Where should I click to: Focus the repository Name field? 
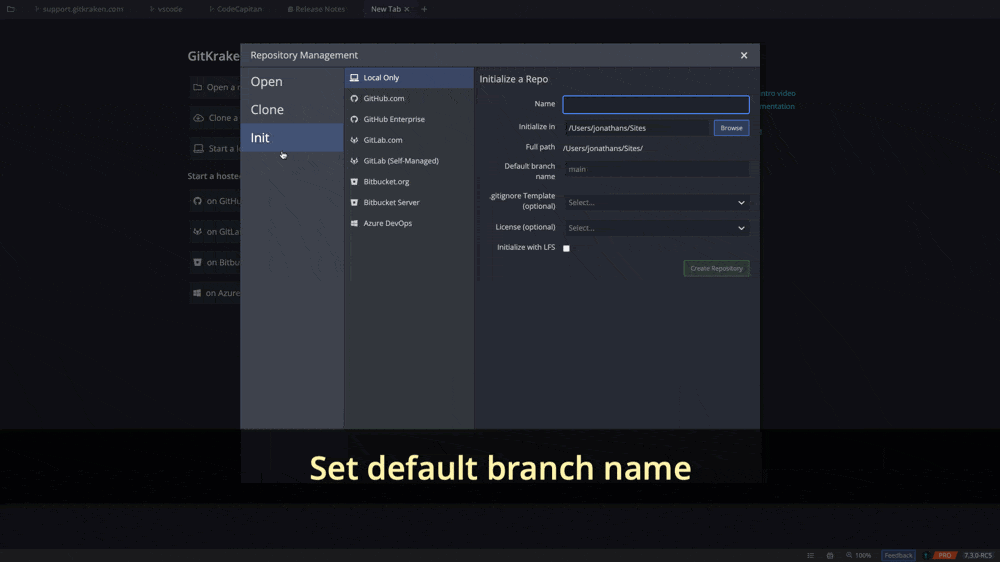coord(656,104)
